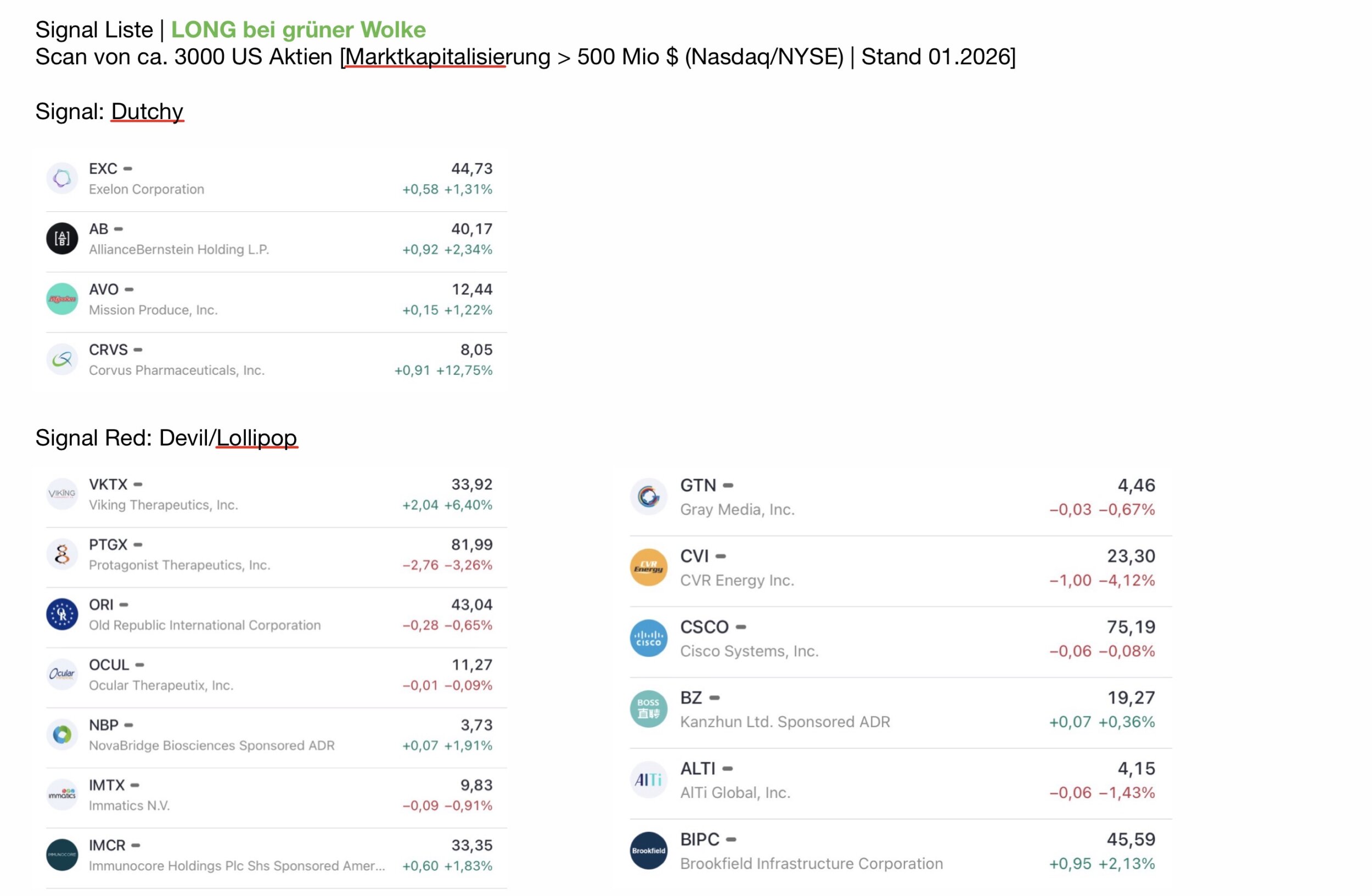Click the dash marker next to EXC
This screenshot has width=1372, height=896.
tap(128, 169)
